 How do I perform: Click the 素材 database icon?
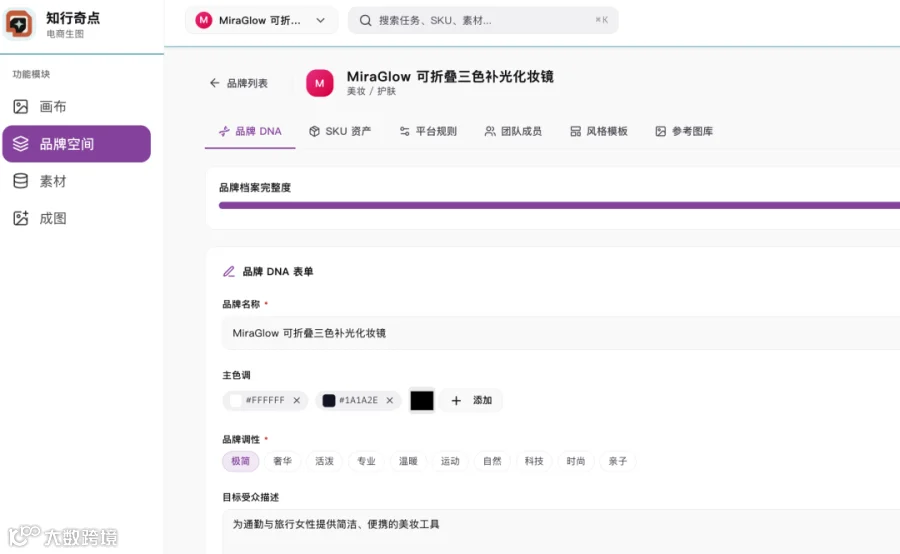[21, 181]
